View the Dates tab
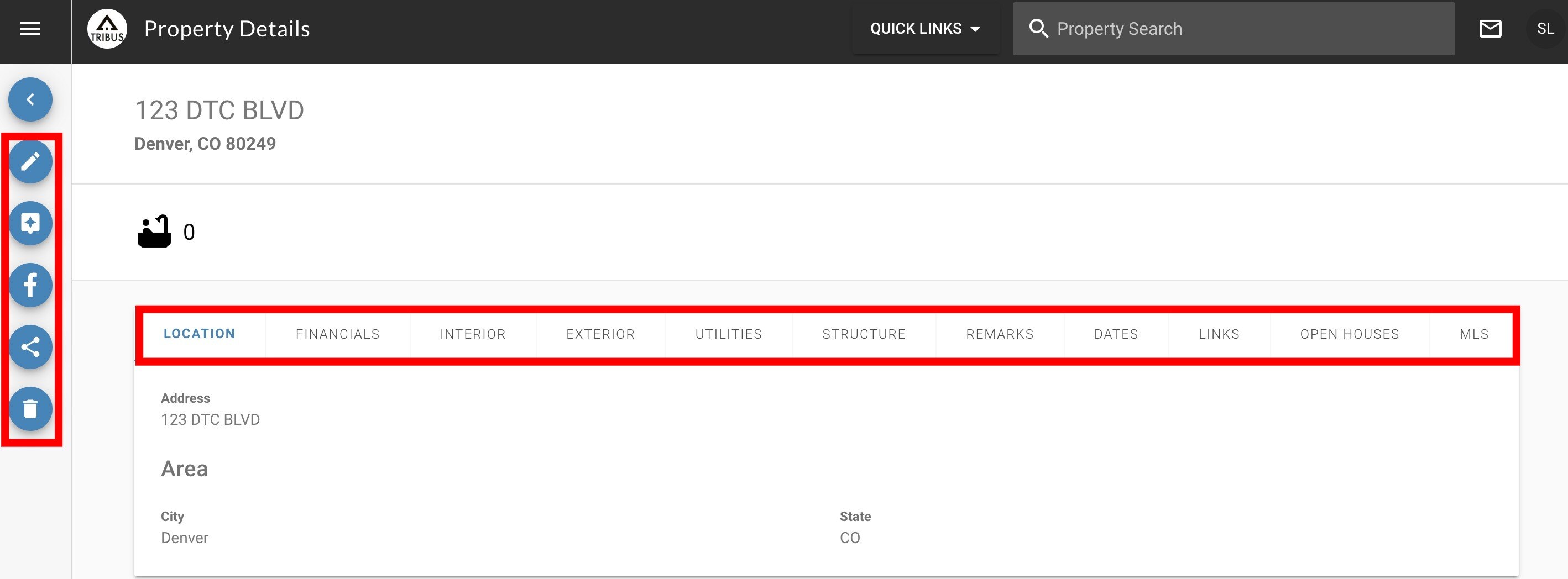 point(1116,334)
